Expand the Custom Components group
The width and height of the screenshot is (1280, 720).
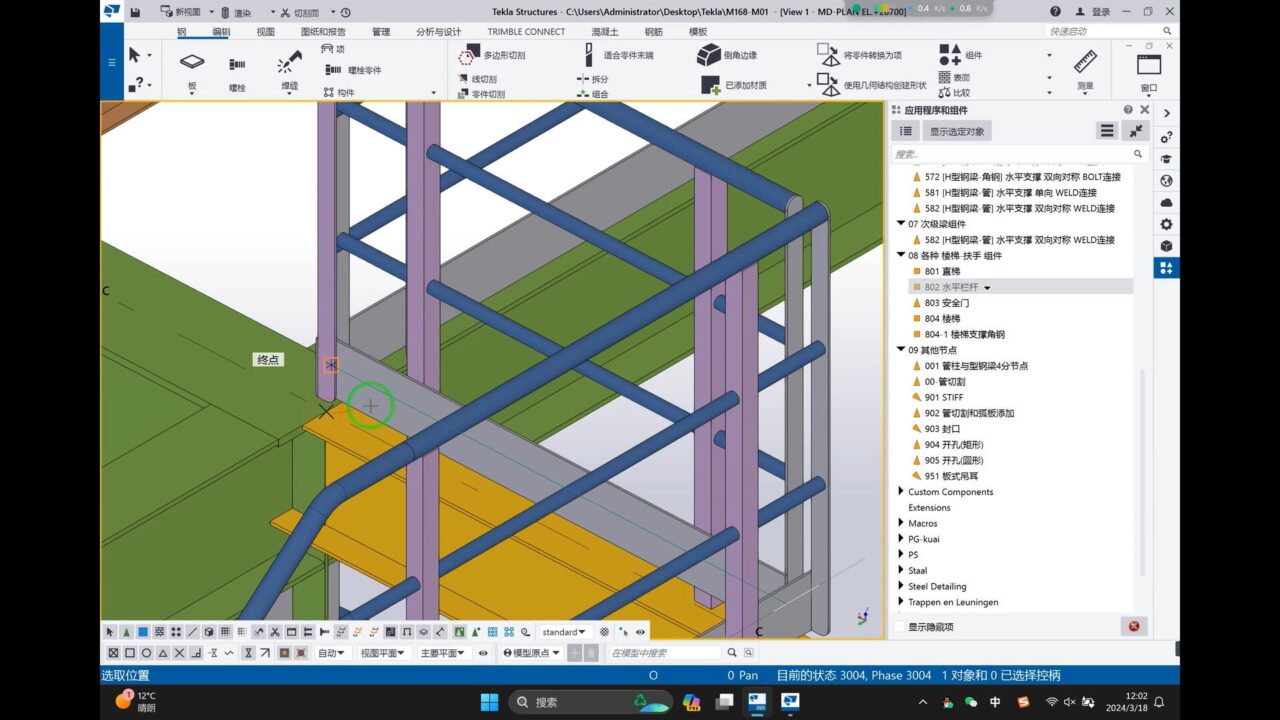(900, 492)
